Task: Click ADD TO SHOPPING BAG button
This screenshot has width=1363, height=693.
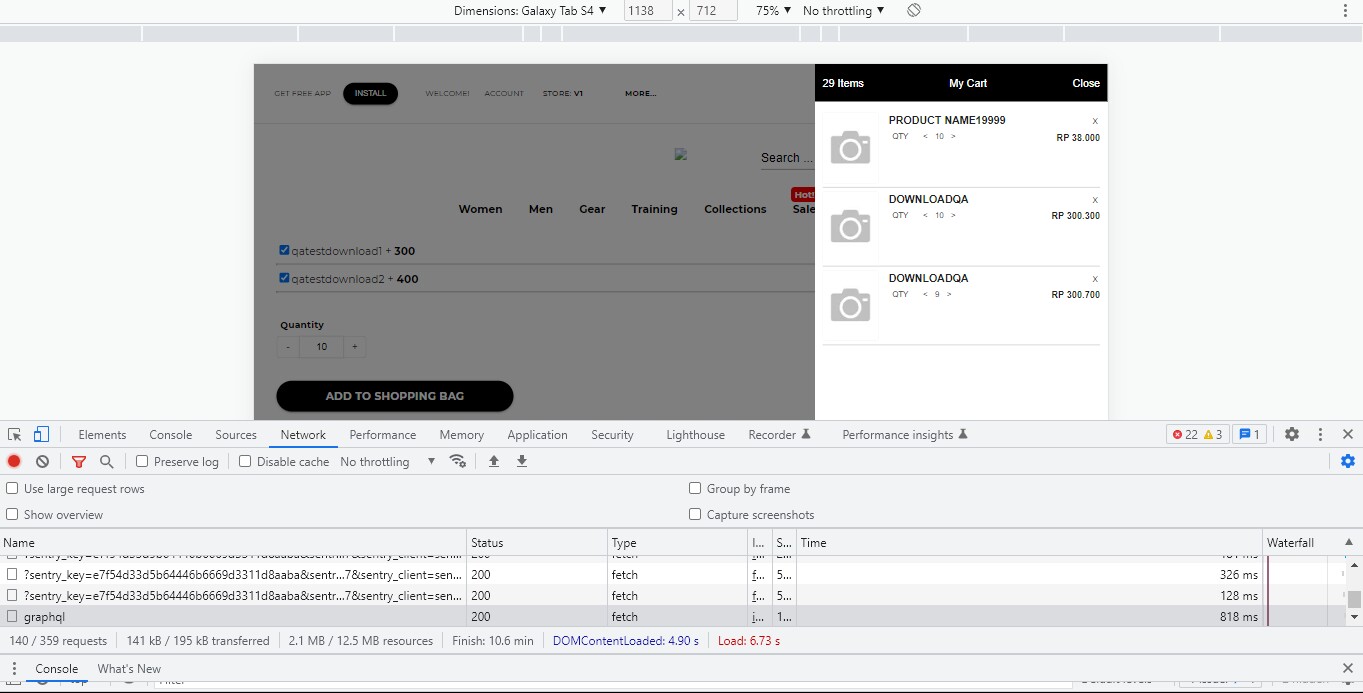Action: point(395,396)
